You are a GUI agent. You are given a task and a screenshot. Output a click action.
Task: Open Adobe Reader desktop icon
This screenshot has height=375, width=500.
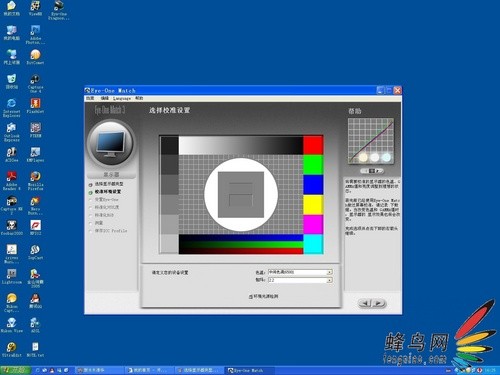[12, 180]
